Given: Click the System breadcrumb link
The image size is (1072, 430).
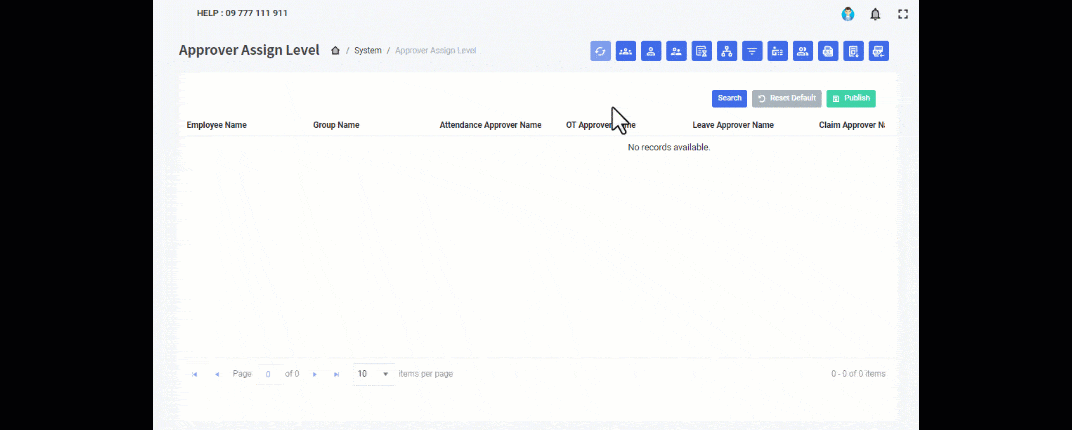Looking at the screenshot, I should tap(368, 50).
